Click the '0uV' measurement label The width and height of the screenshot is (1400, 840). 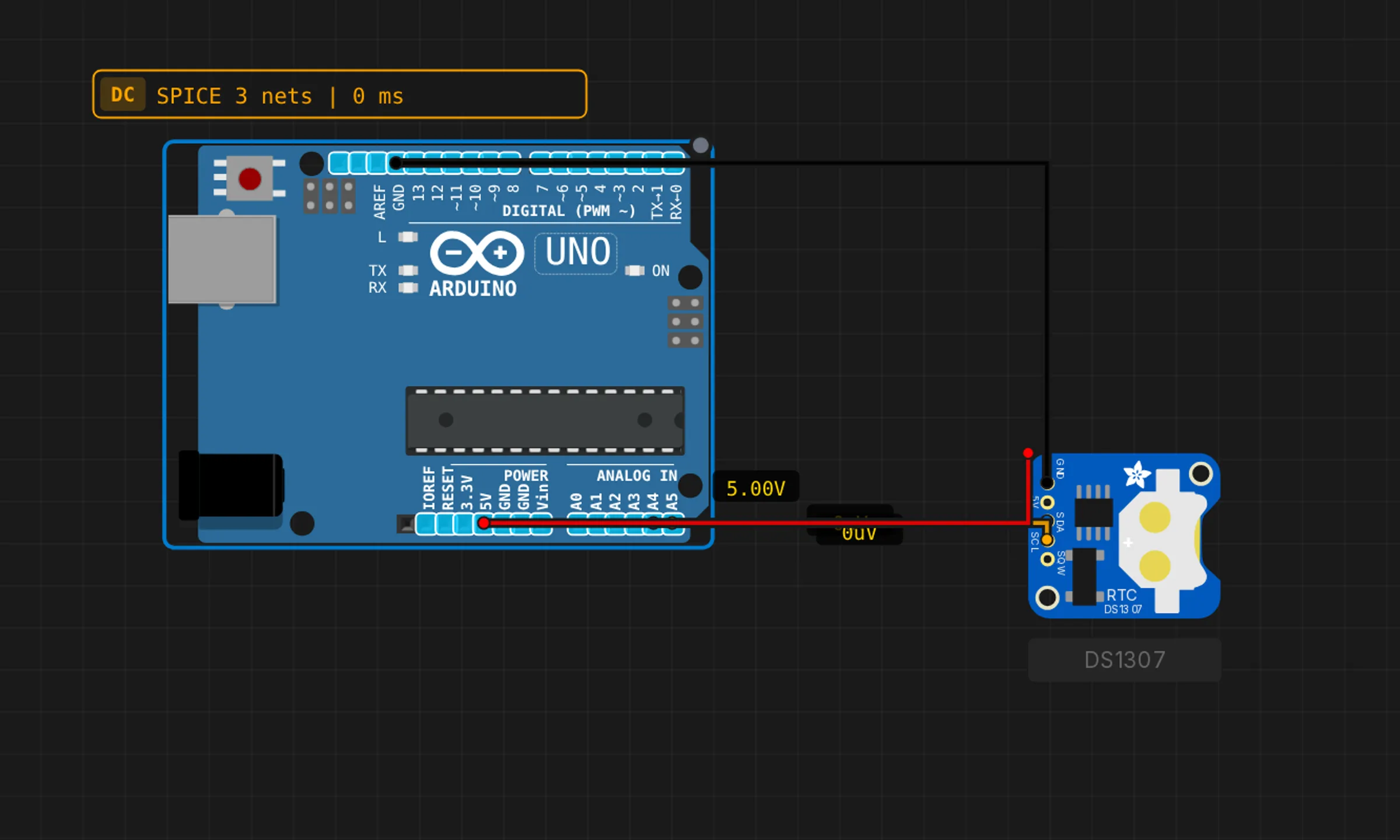coord(859,533)
